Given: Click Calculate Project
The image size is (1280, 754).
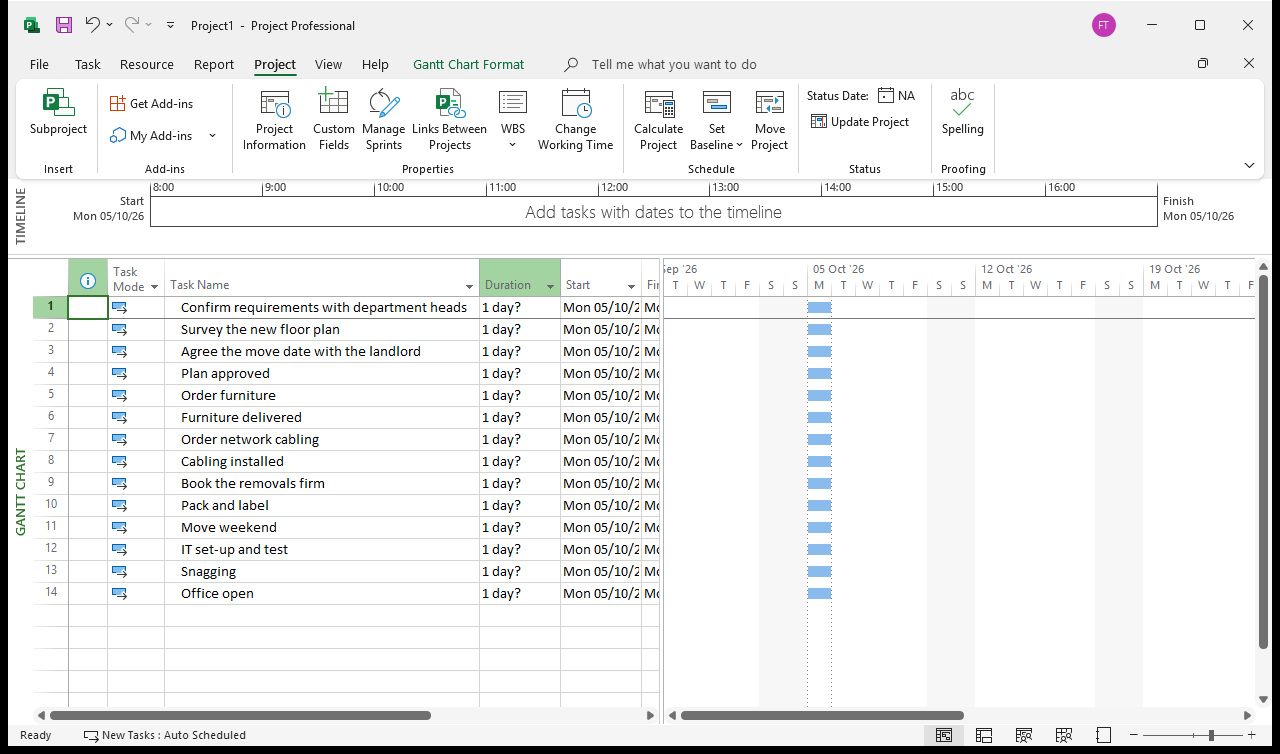Looking at the screenshot, I should coord(658,120).
